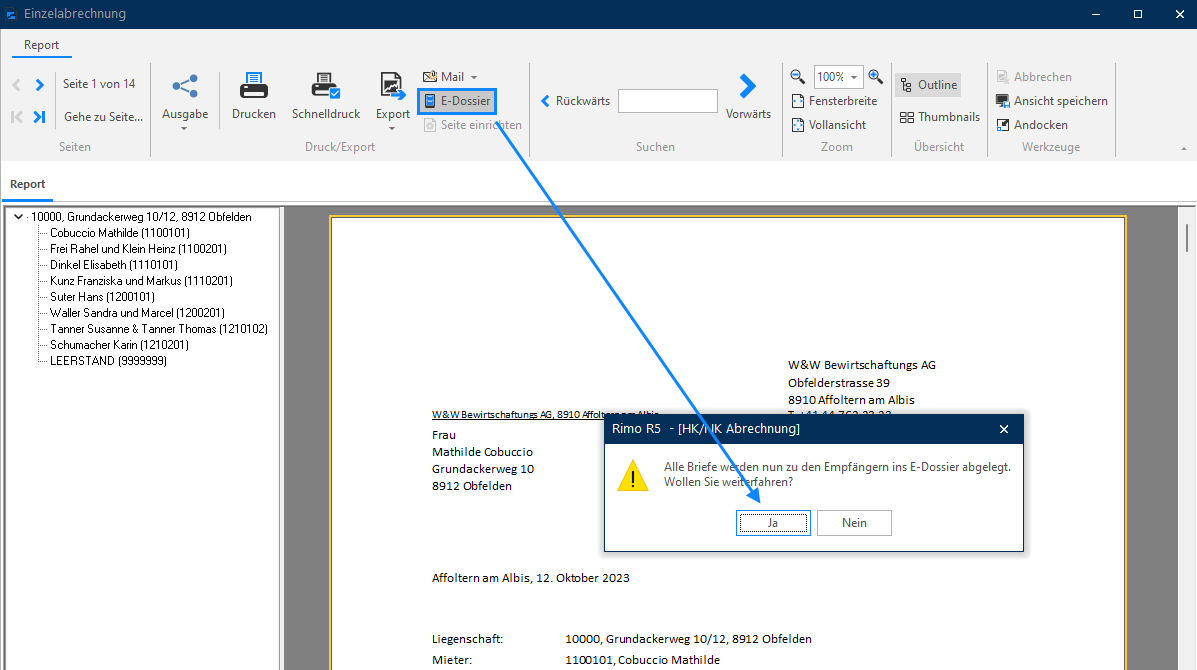Image resolution: width=1197 pixels, height=670 pixels.
Task: Select Suter Hans (1200101)
Action: (x=102, y=297)
